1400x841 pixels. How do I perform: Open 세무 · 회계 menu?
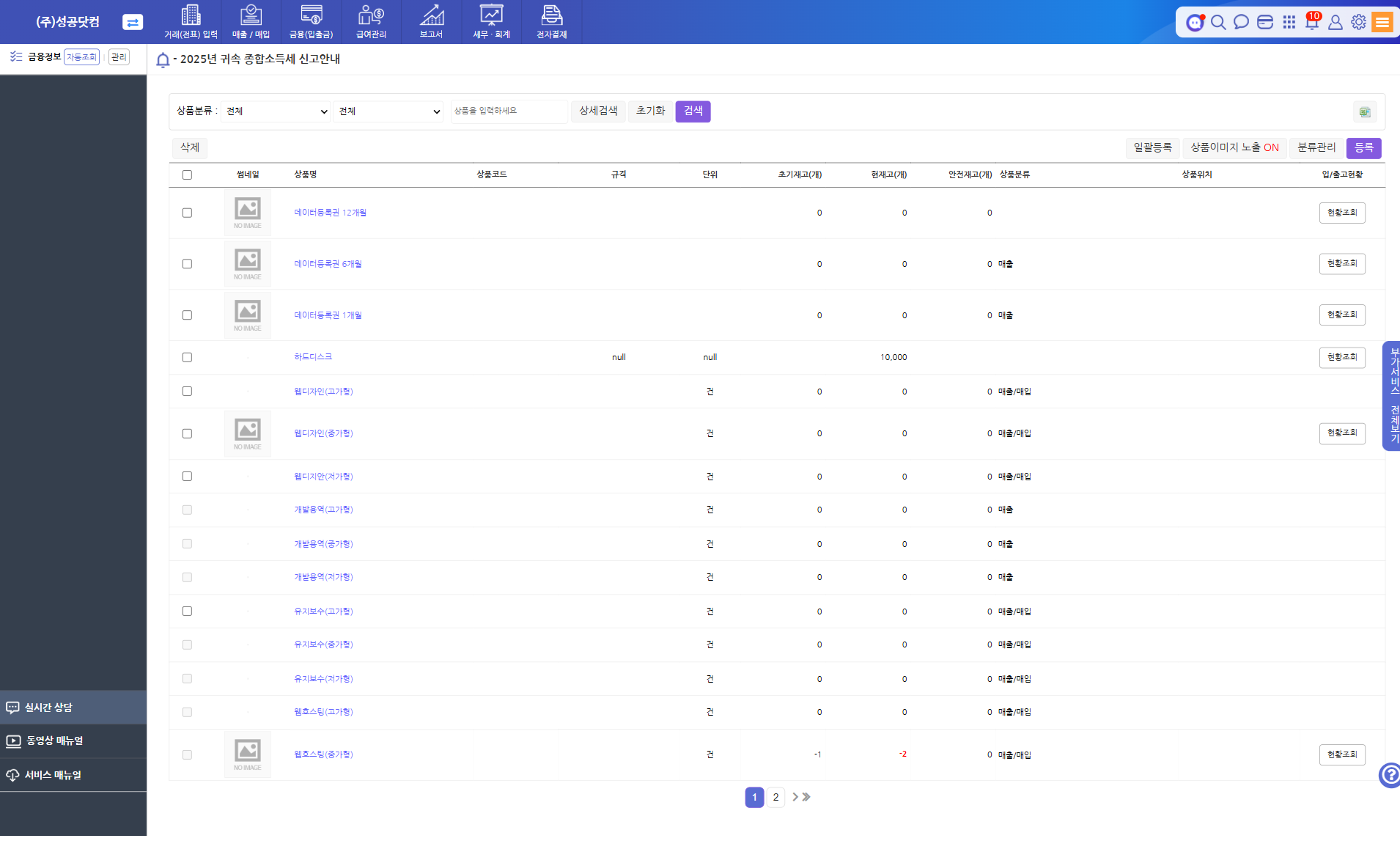point(491,22)
